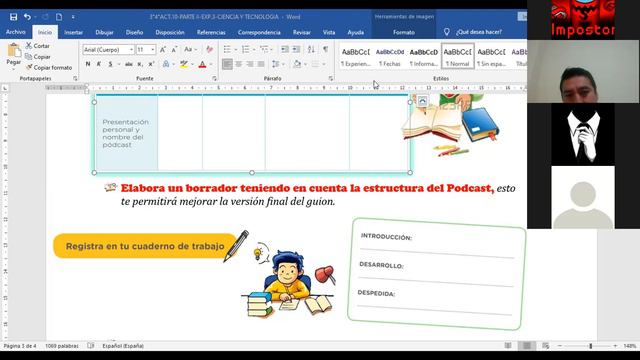Toggle italic (K) formatting
Screen dimensions: 640x360
99,64
